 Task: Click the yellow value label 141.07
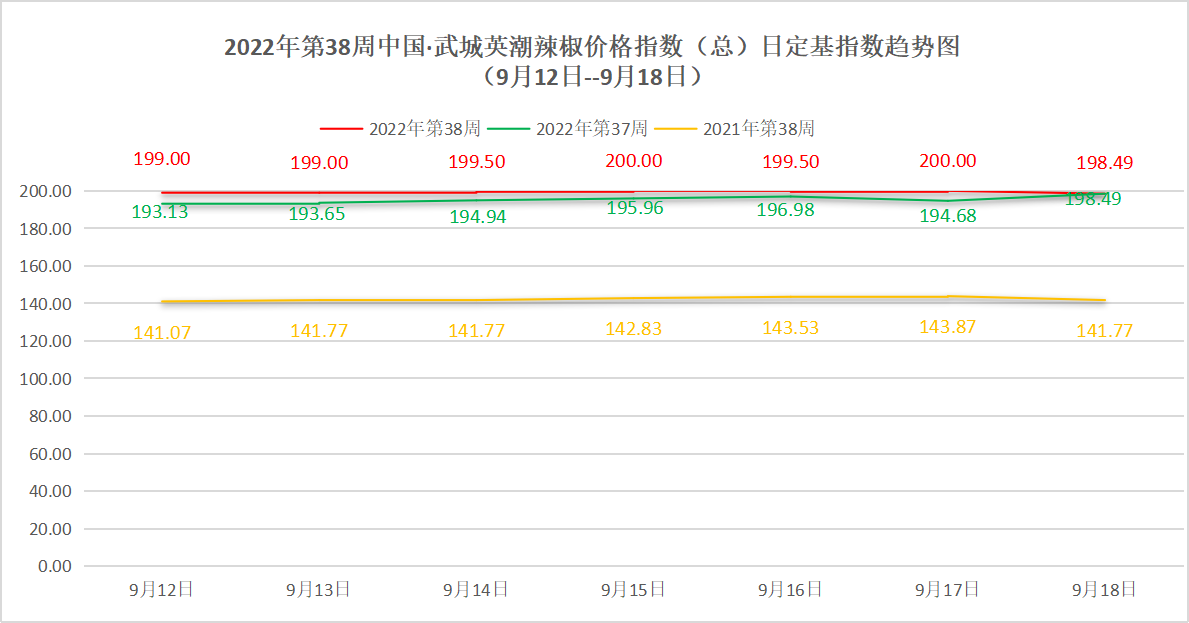[x=160, y=334]
